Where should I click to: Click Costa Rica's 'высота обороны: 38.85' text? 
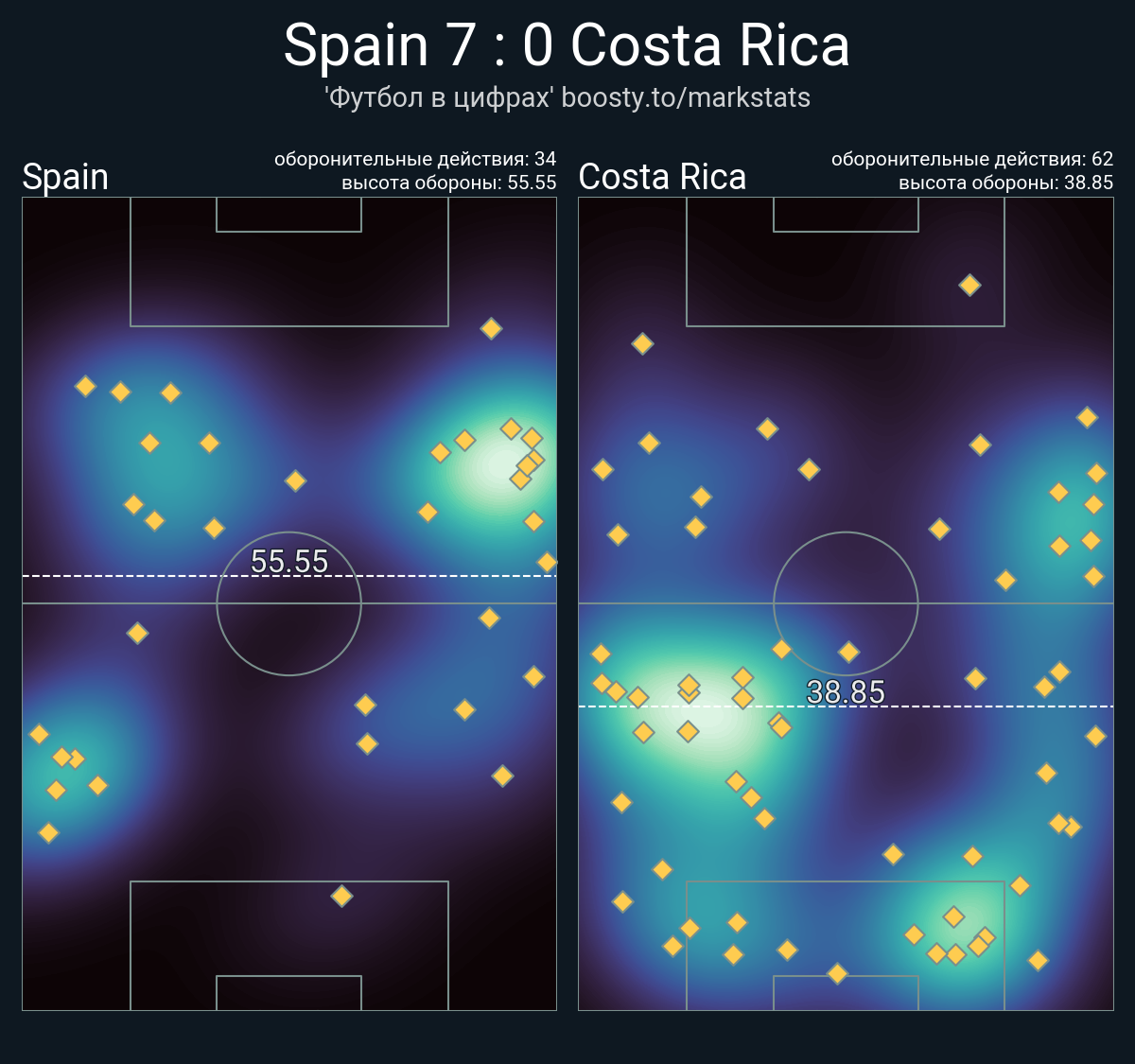[1005, 183]
